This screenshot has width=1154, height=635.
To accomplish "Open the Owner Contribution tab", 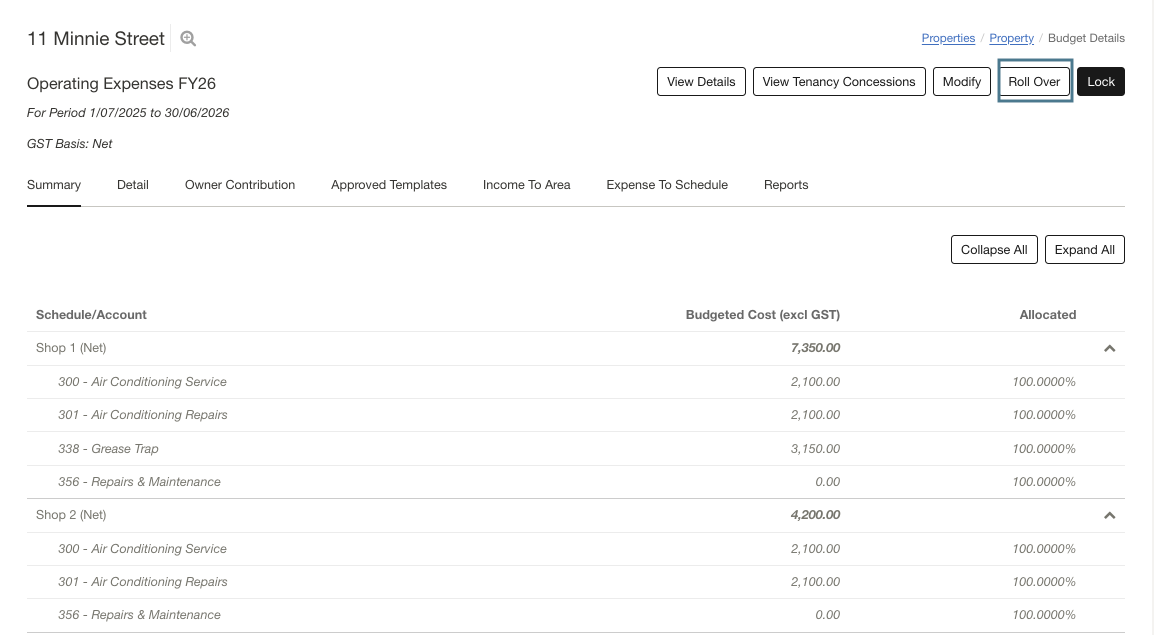I will point(239,184).
